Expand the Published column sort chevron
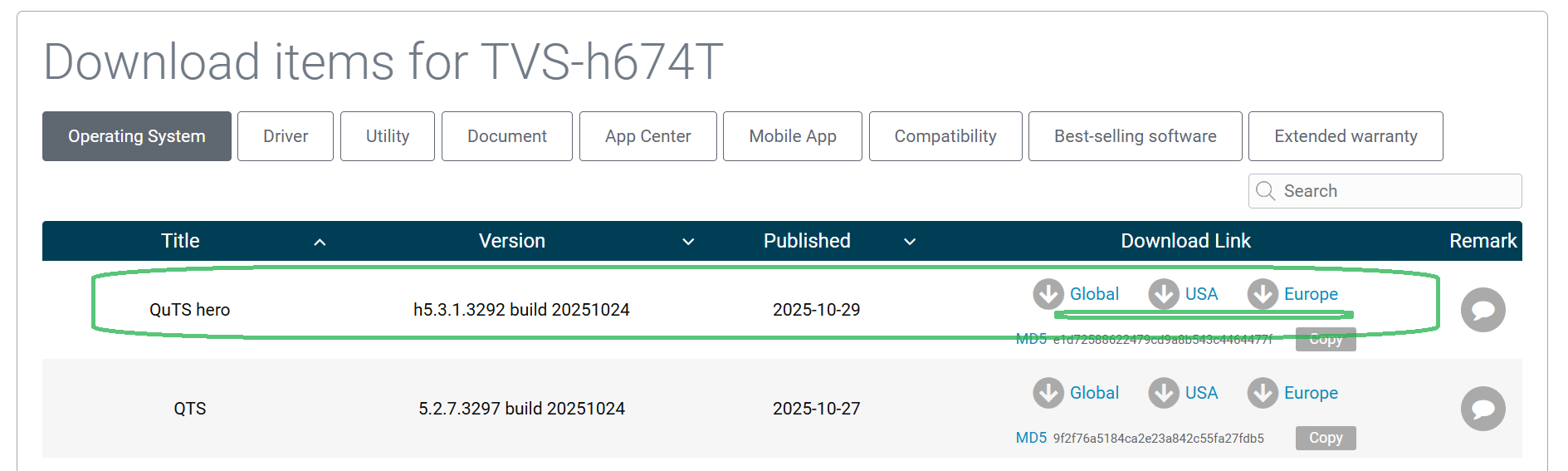1568x471 pixels. pos(910,242)
